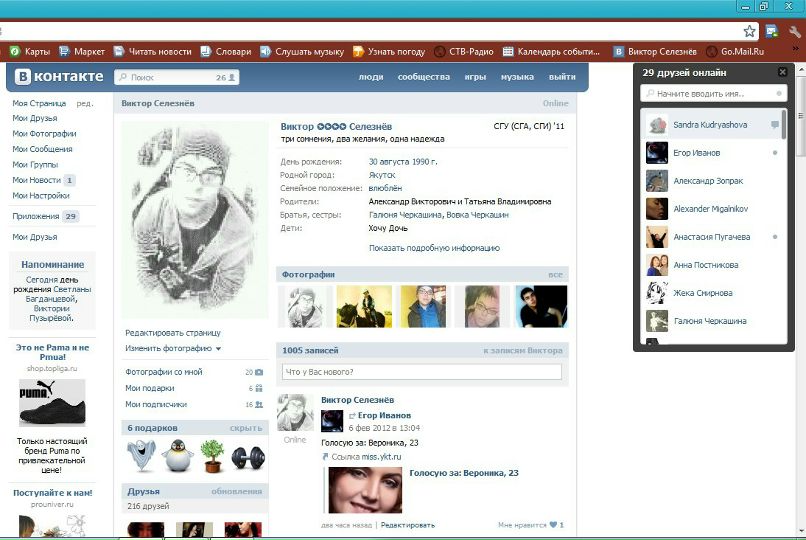Hide the gifts section with скрыть

246,428
